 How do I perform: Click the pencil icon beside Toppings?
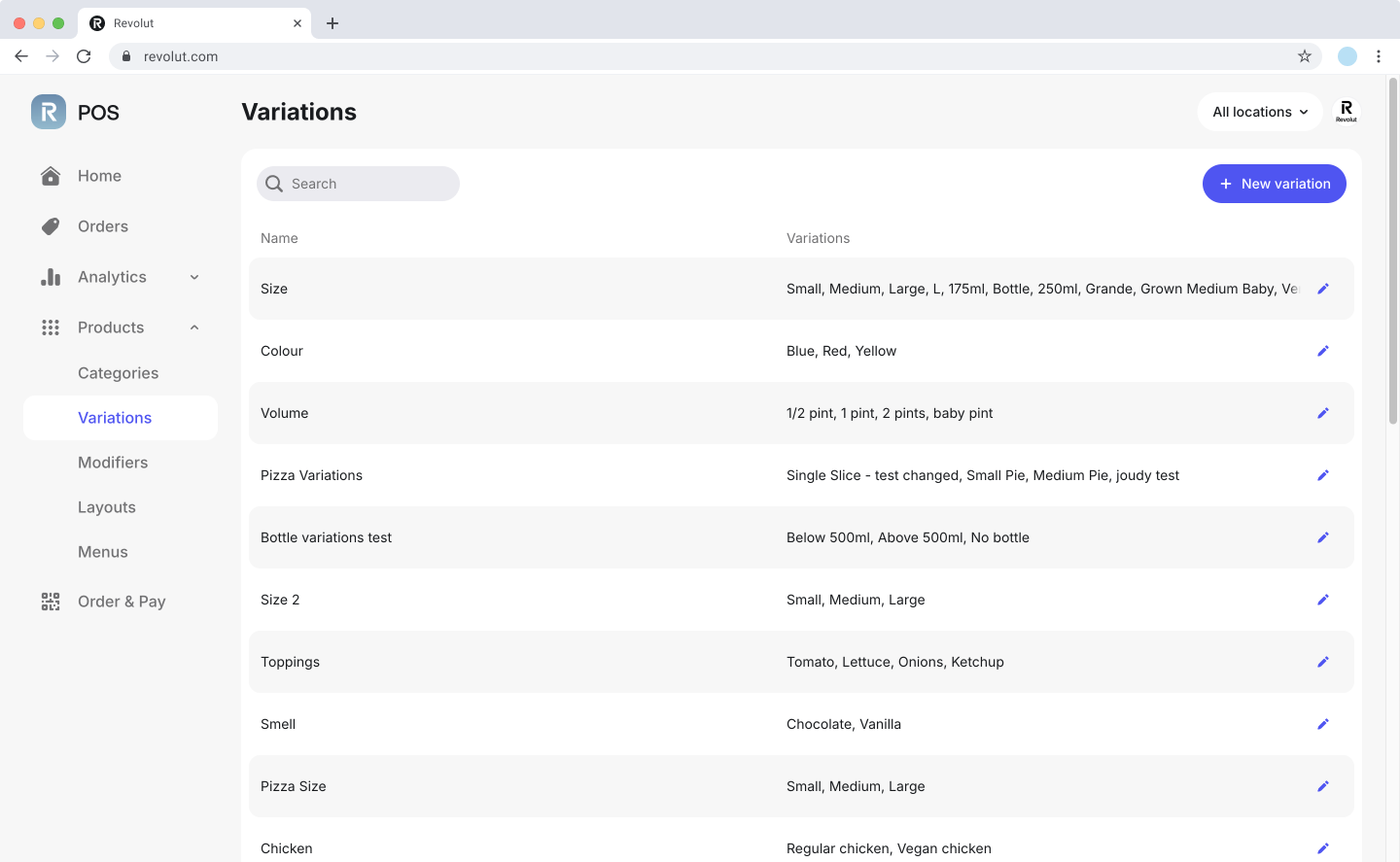point(1322,662)
